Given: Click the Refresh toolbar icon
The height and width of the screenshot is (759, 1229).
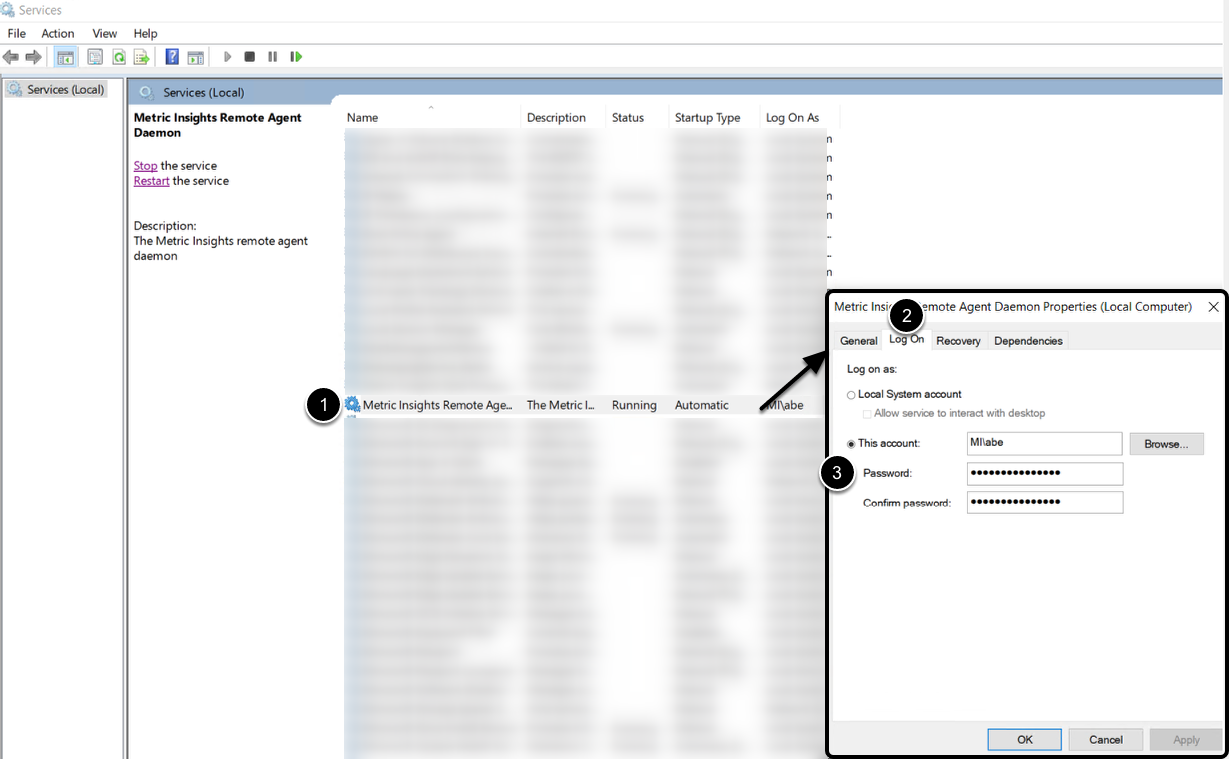Looking at the screenshot, I should click(x=118, y=57).
